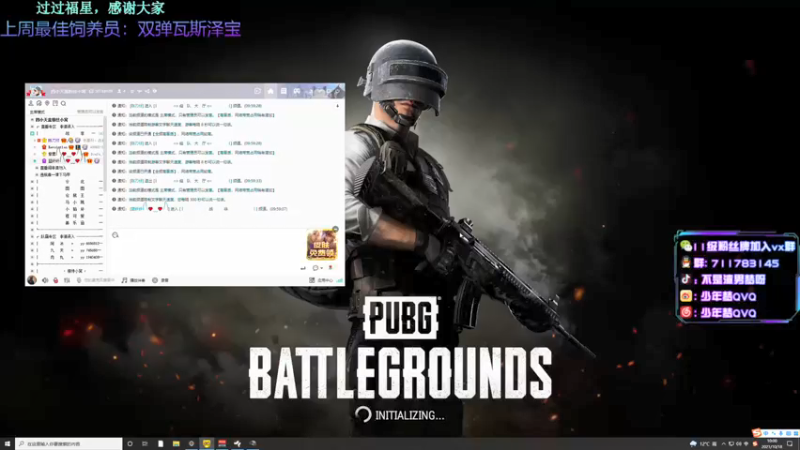Click the green signal bars in YY bottom bar
Image resolution: width=800 pixels, height=450 pixels.
point(340,280)
